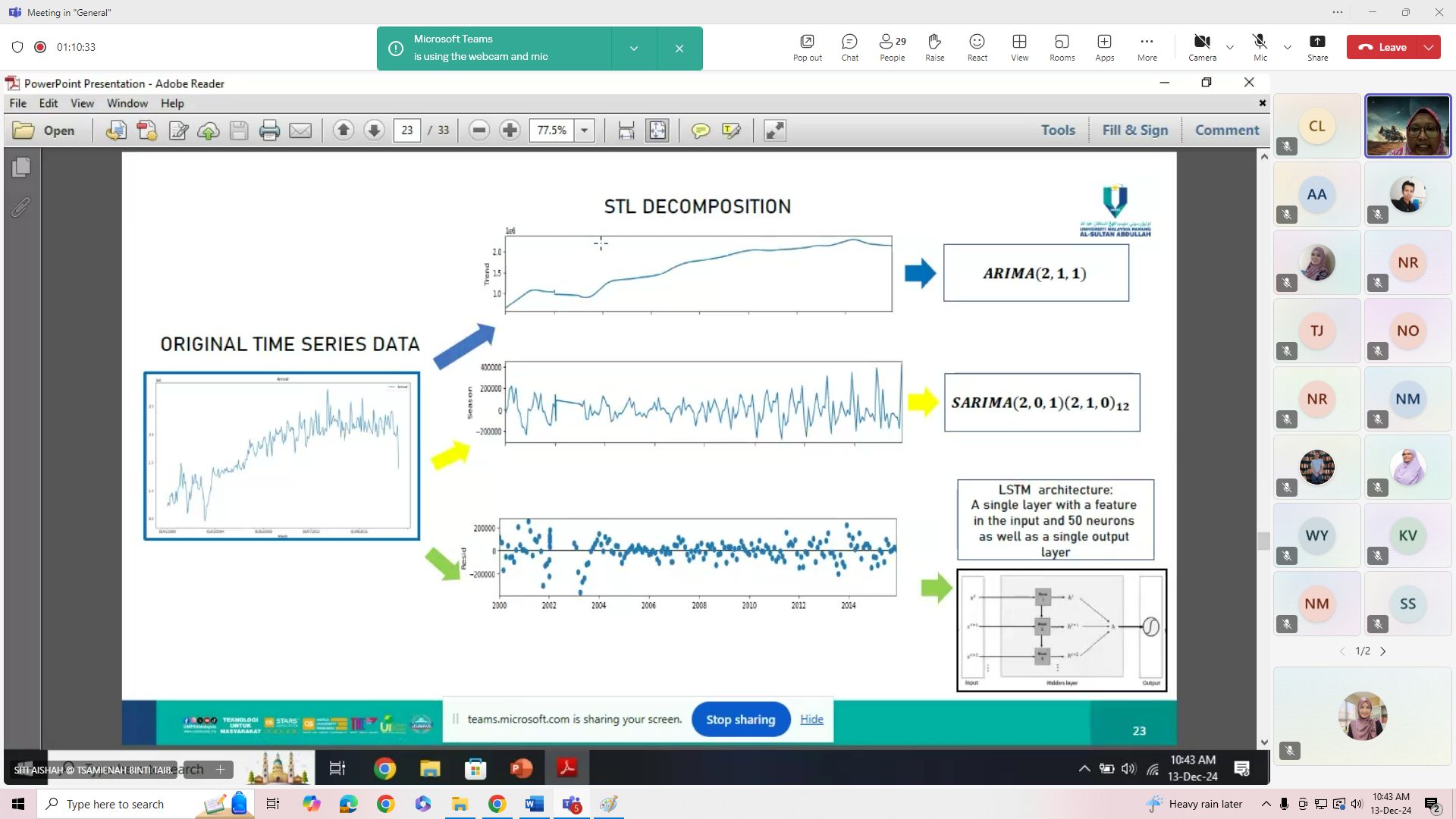Leave the meeting

point(1382,47)
